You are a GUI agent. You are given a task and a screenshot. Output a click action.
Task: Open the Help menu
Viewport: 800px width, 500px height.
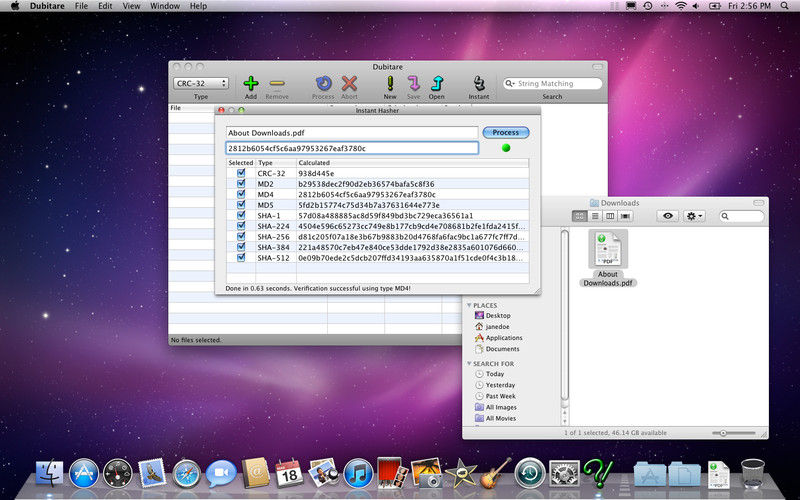pos(198,6)
